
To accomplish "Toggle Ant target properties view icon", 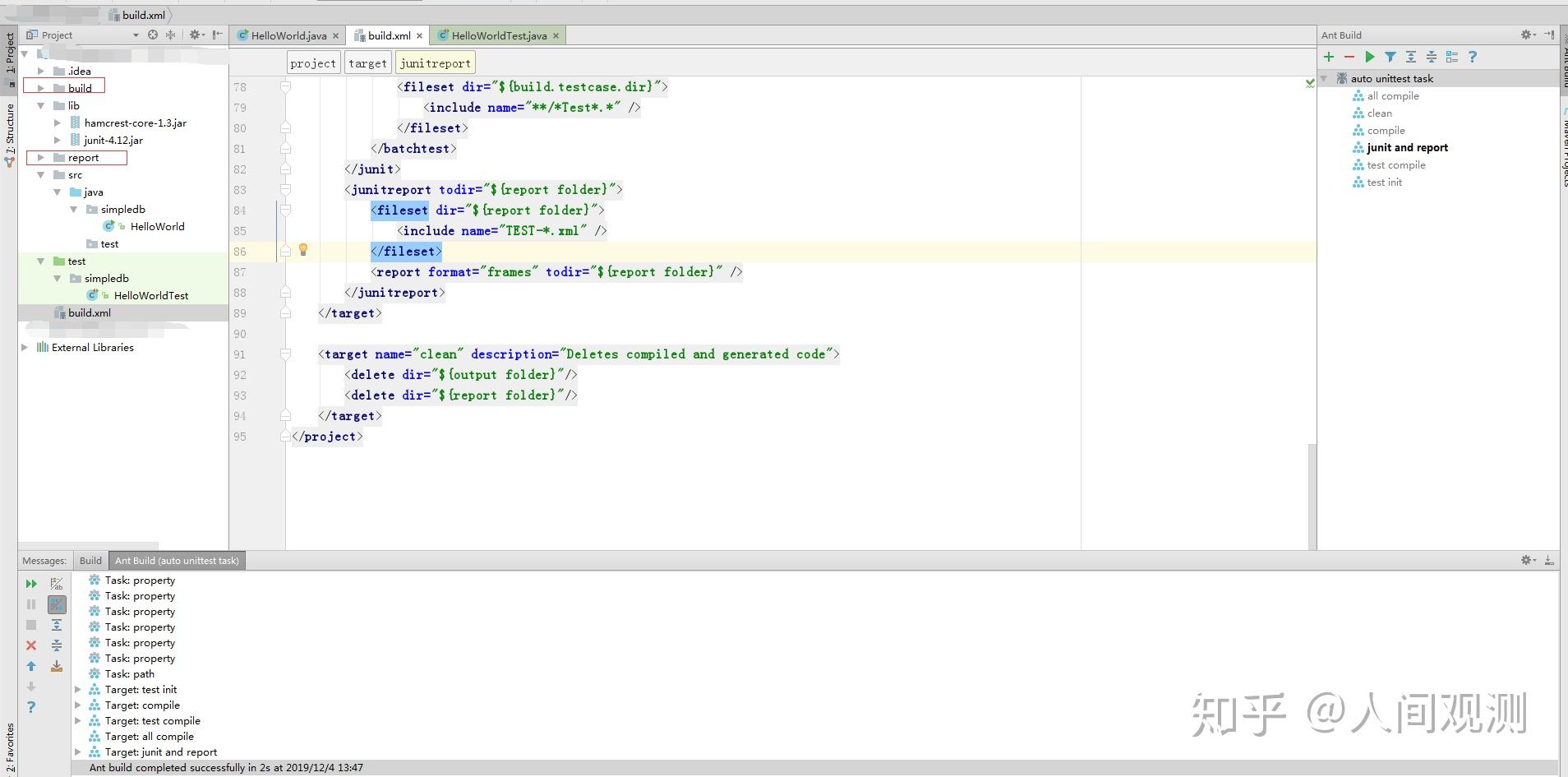I will [1451, 57].
